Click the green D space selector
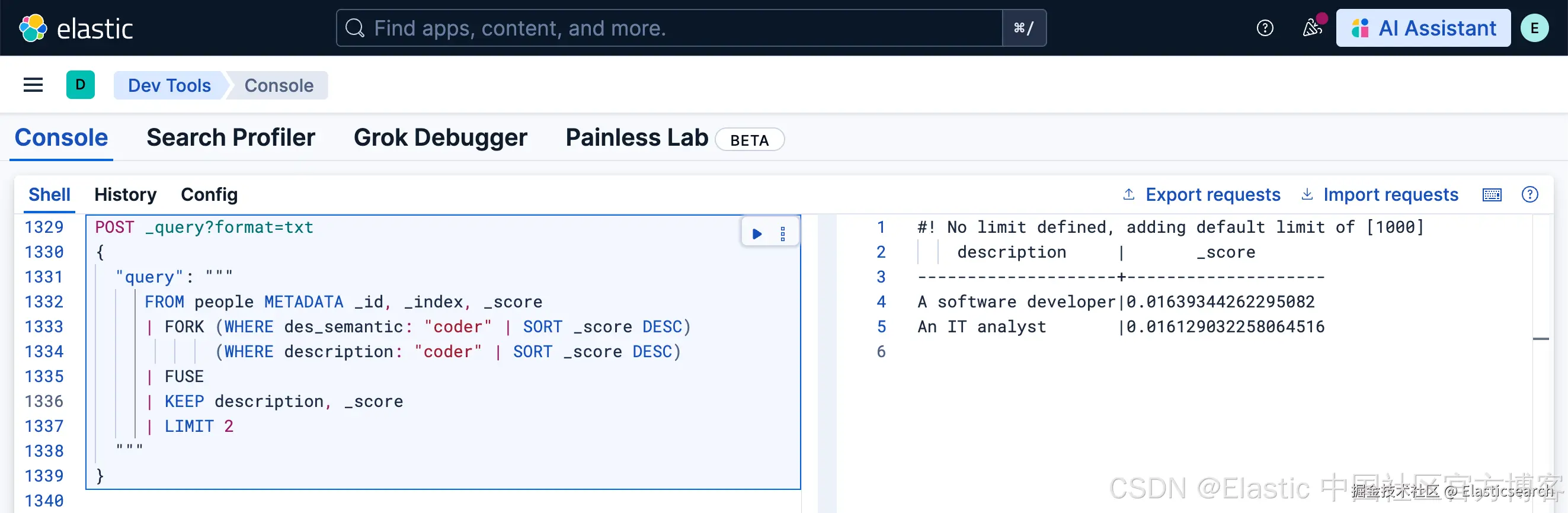1568x513 pixels. point(81,85)
